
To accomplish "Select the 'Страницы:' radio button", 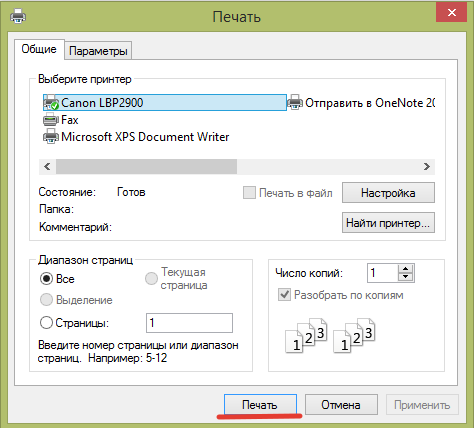I will click(x=46, y=323).
